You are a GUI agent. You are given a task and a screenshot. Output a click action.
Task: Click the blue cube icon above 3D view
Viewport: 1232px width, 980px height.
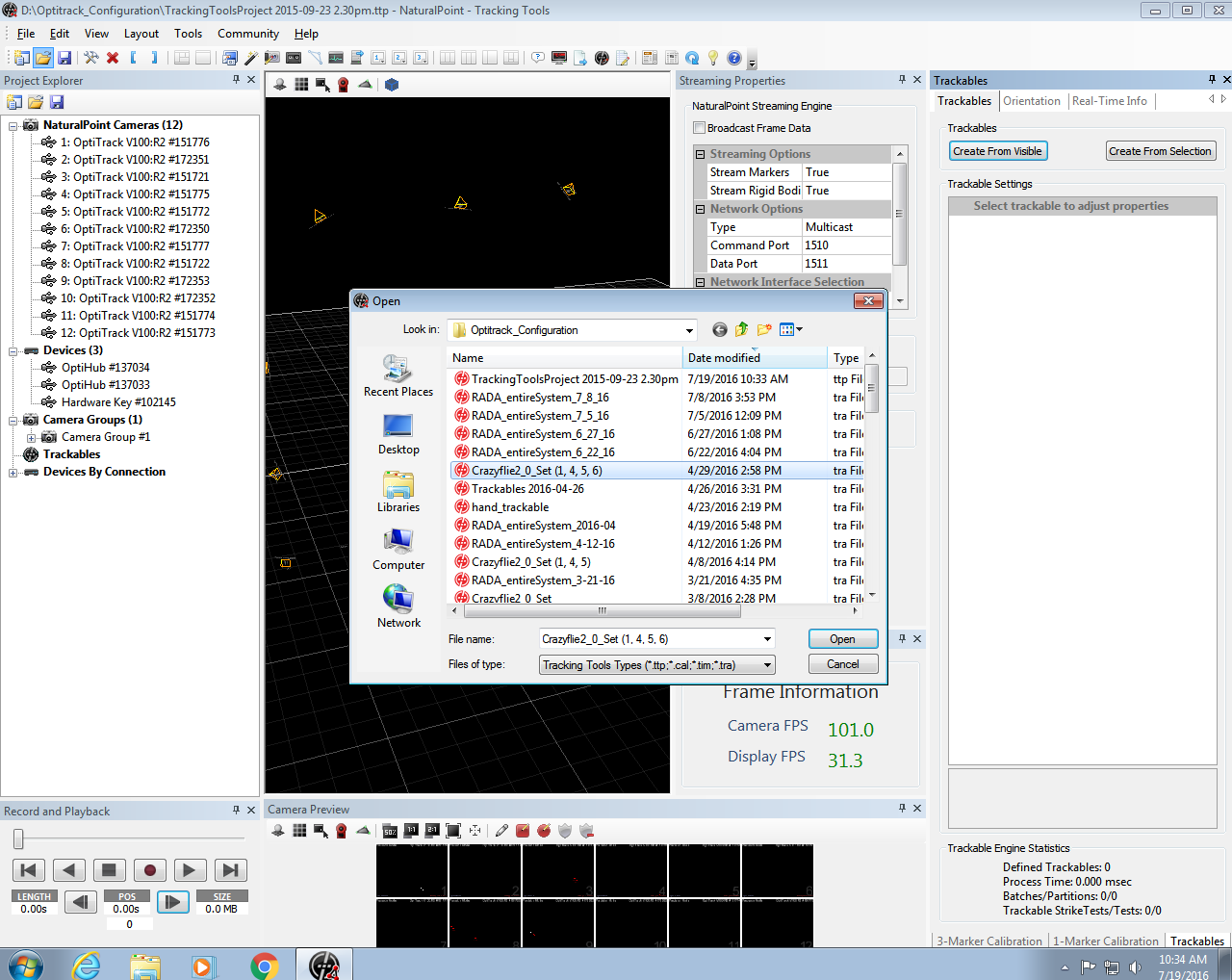(x=392, y=85)
